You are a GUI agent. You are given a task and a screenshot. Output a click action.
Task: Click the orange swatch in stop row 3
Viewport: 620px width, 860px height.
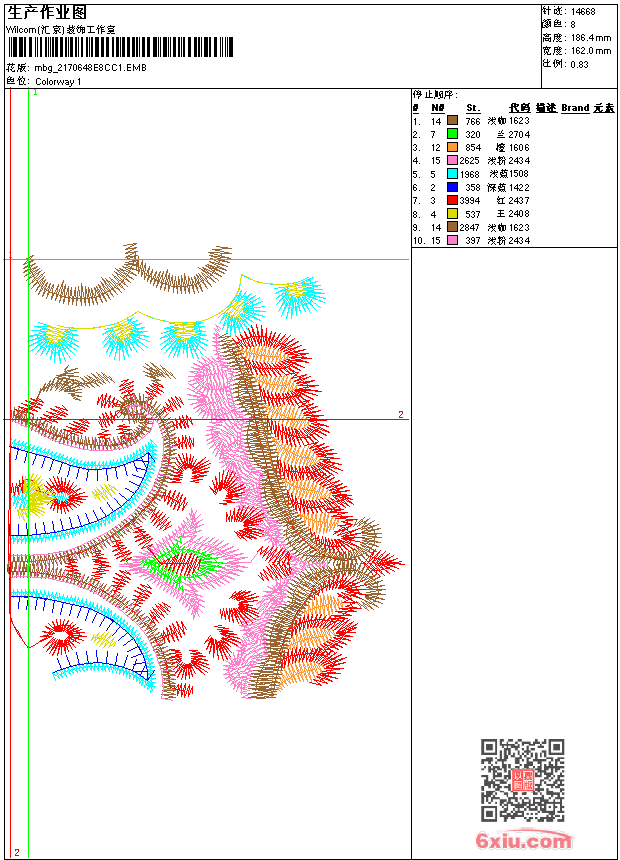pyautogui.click(x=452, y=147)
